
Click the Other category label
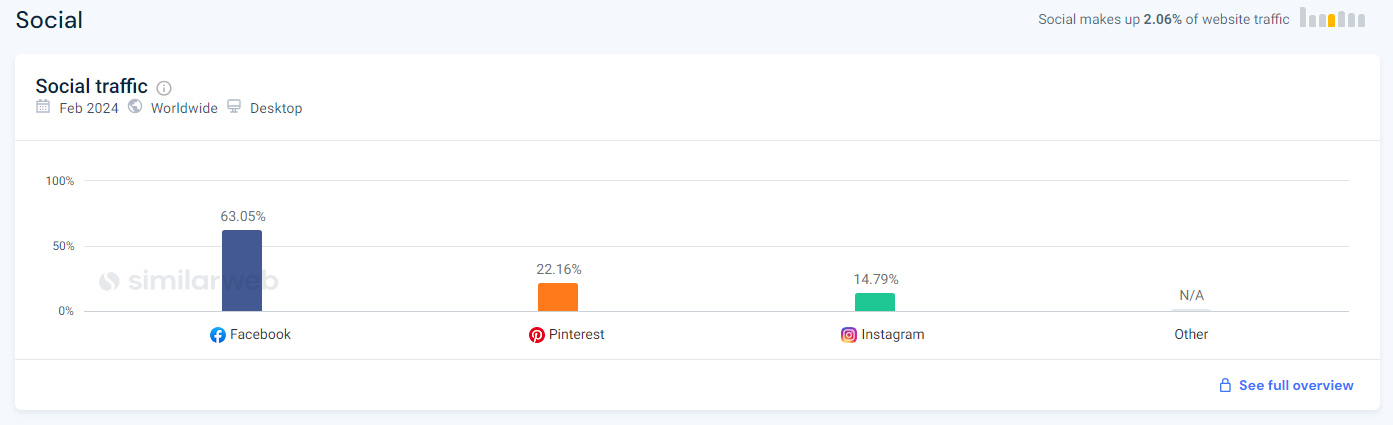coord(1191,335)
